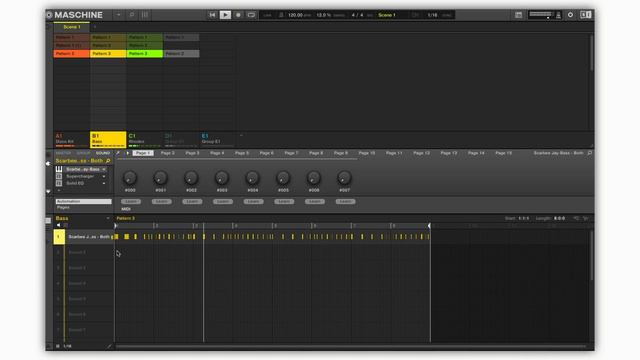The height and width of the screenshot is (360, 640).
Task: Open the 1/16 sync grid value
Action: pos(432,15)
